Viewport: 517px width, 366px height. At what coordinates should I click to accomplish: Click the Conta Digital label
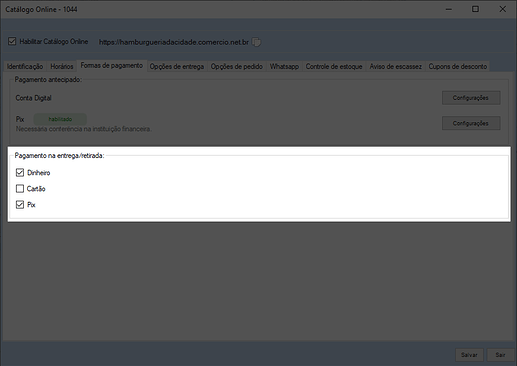click(33, 98)
